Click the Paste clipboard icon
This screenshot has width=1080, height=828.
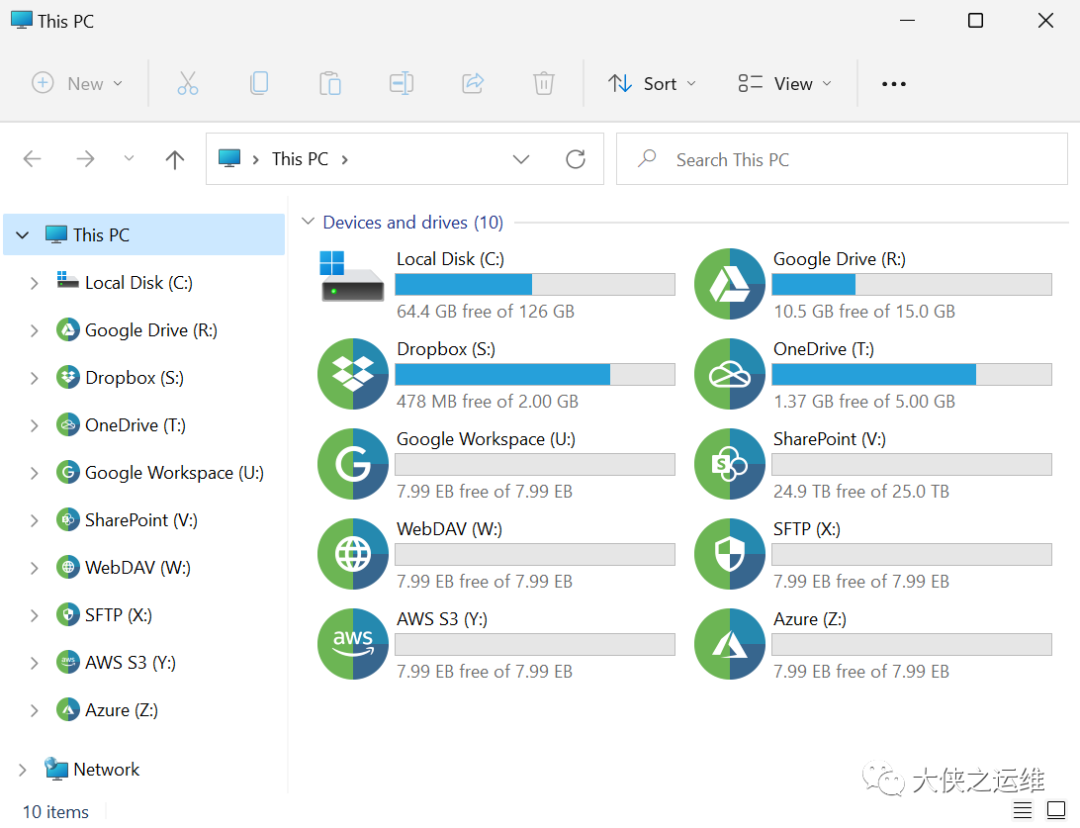point(330,83)
